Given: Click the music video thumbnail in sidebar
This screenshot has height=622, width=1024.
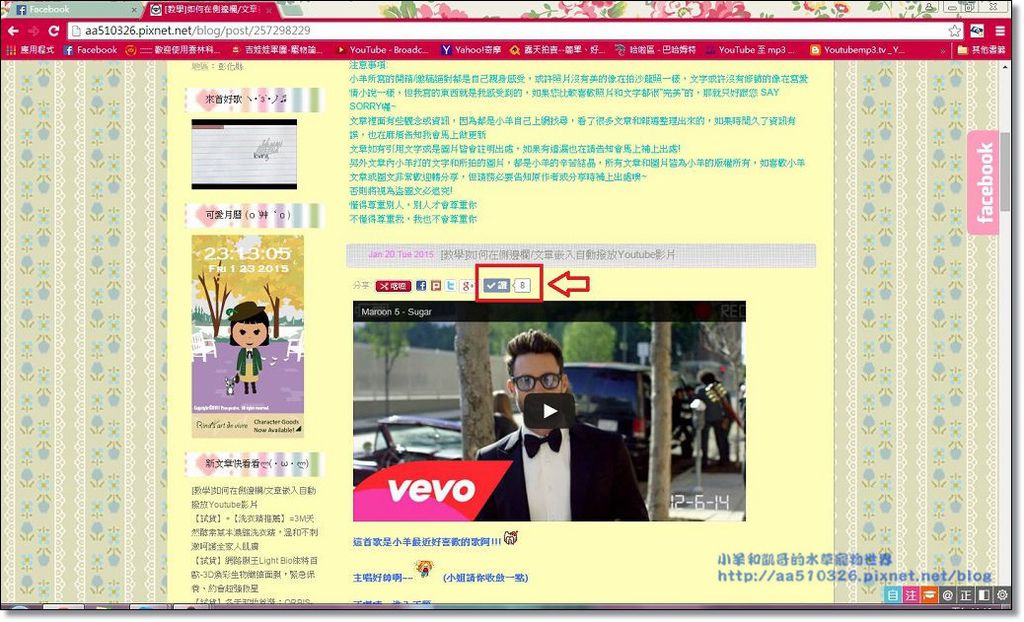Looking at the screenshot, I should (x=244, y=154).
